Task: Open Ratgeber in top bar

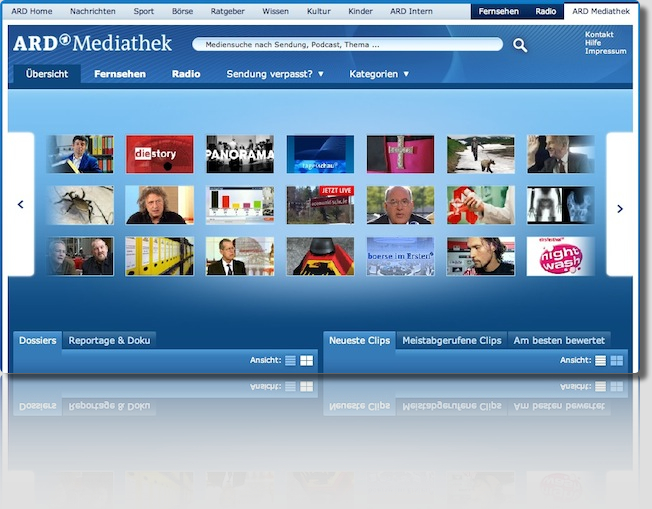Action: 227,11
